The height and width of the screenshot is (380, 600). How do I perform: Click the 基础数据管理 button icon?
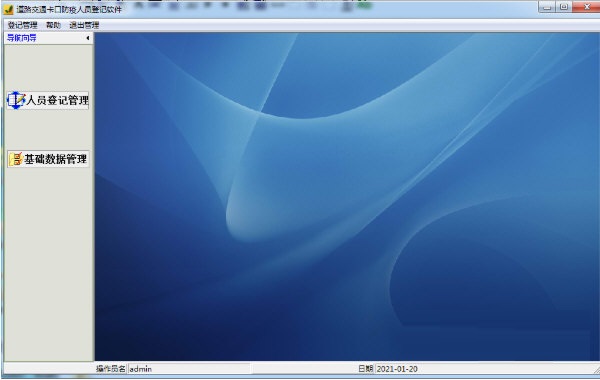point(16,159)
